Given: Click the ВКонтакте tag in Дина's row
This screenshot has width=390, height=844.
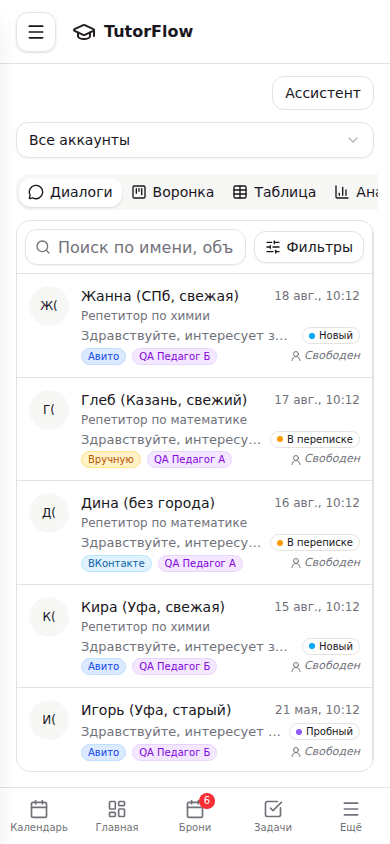Looking at the screenshot, I should click(117, 564).
